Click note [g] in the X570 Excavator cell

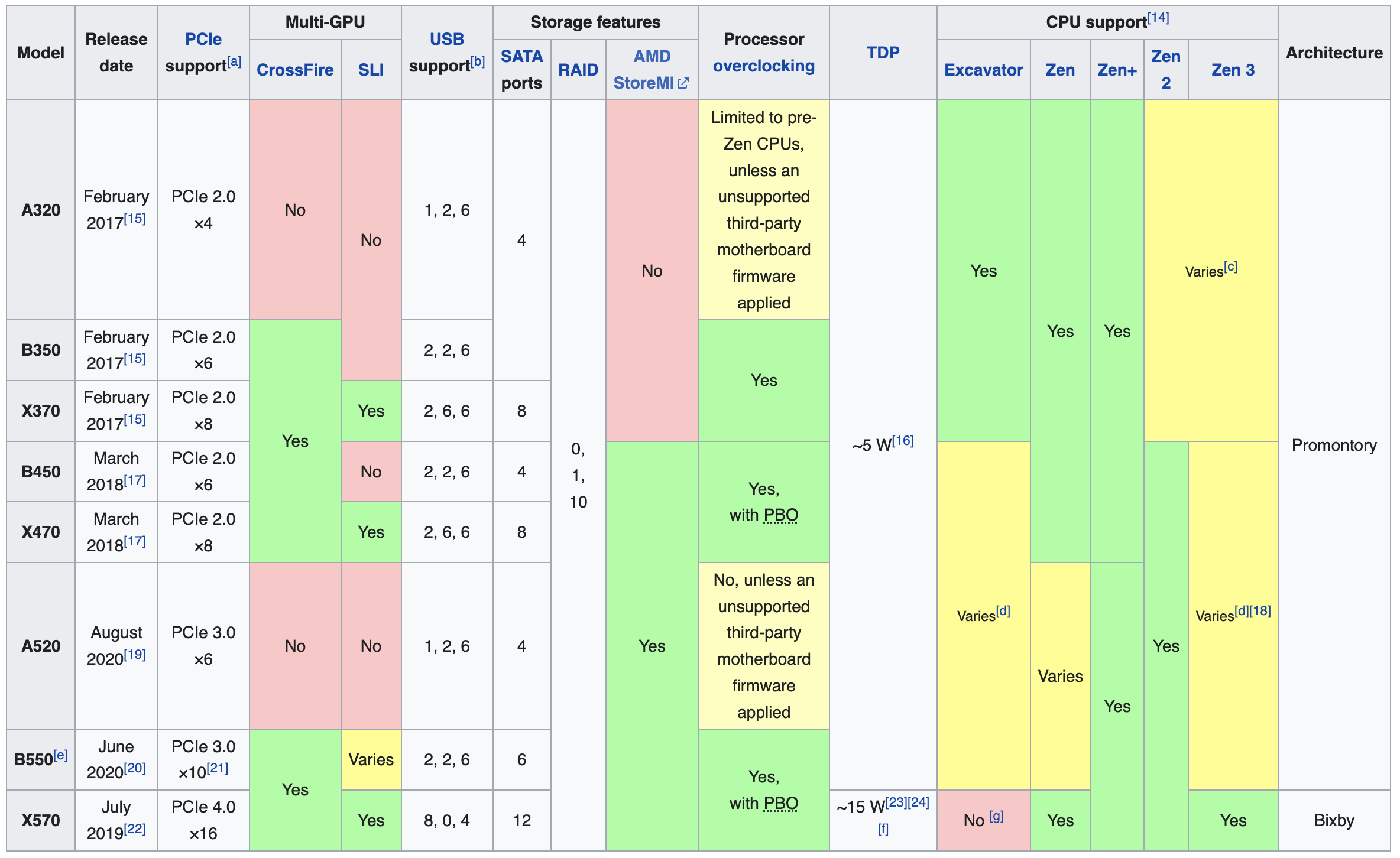click(x=996, y=816)
